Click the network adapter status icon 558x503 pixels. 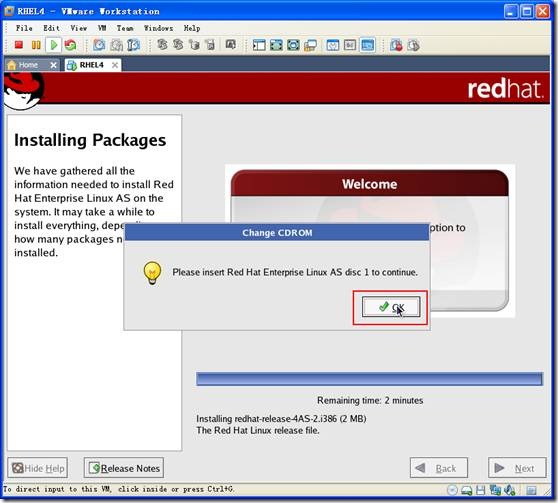point(495,491)
